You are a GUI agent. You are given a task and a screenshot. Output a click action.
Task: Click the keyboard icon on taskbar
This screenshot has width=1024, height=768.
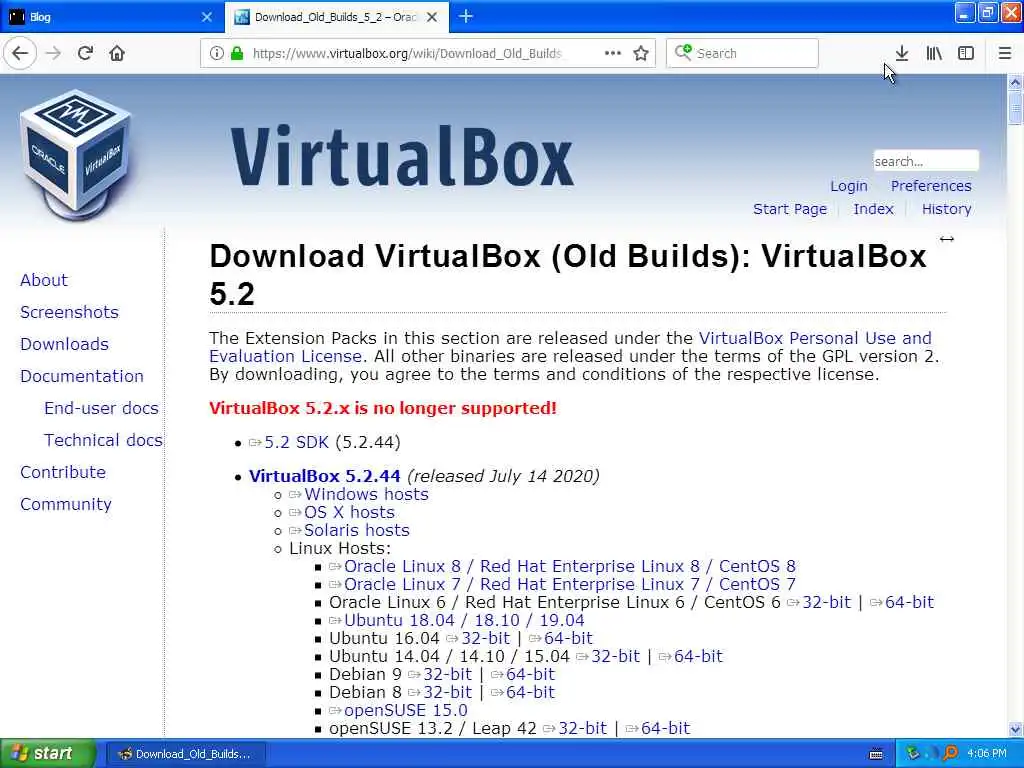click(x=876, y=754)
